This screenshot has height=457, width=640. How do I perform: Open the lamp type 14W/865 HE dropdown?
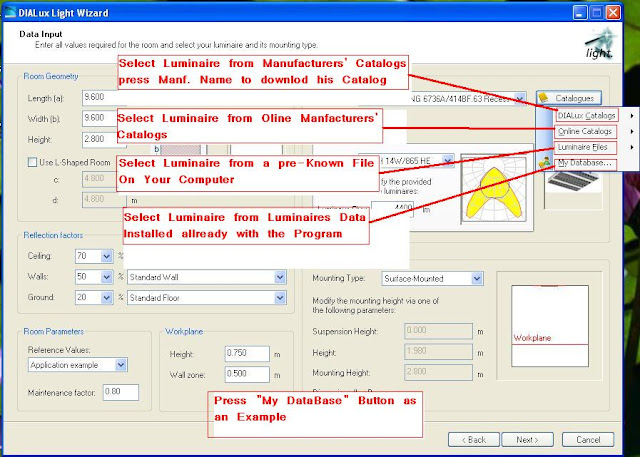(448, 161)
